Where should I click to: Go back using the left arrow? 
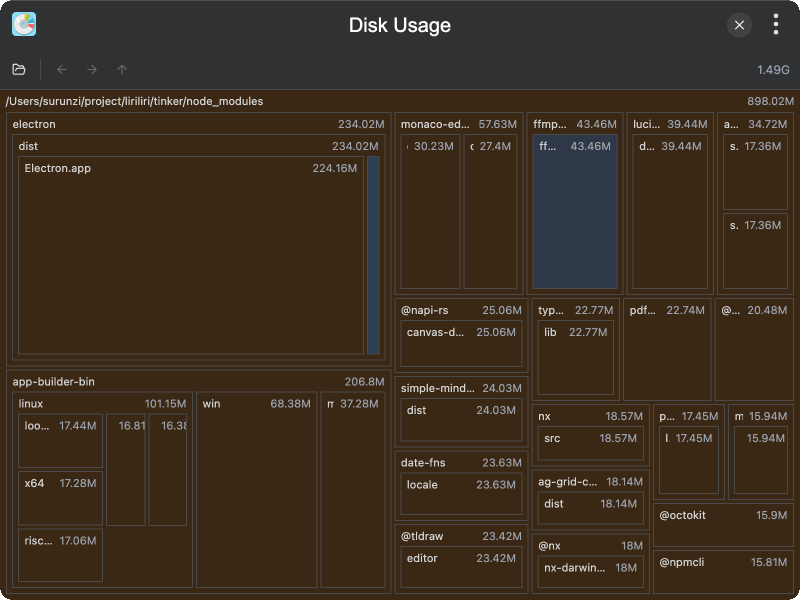click(62, 69)
